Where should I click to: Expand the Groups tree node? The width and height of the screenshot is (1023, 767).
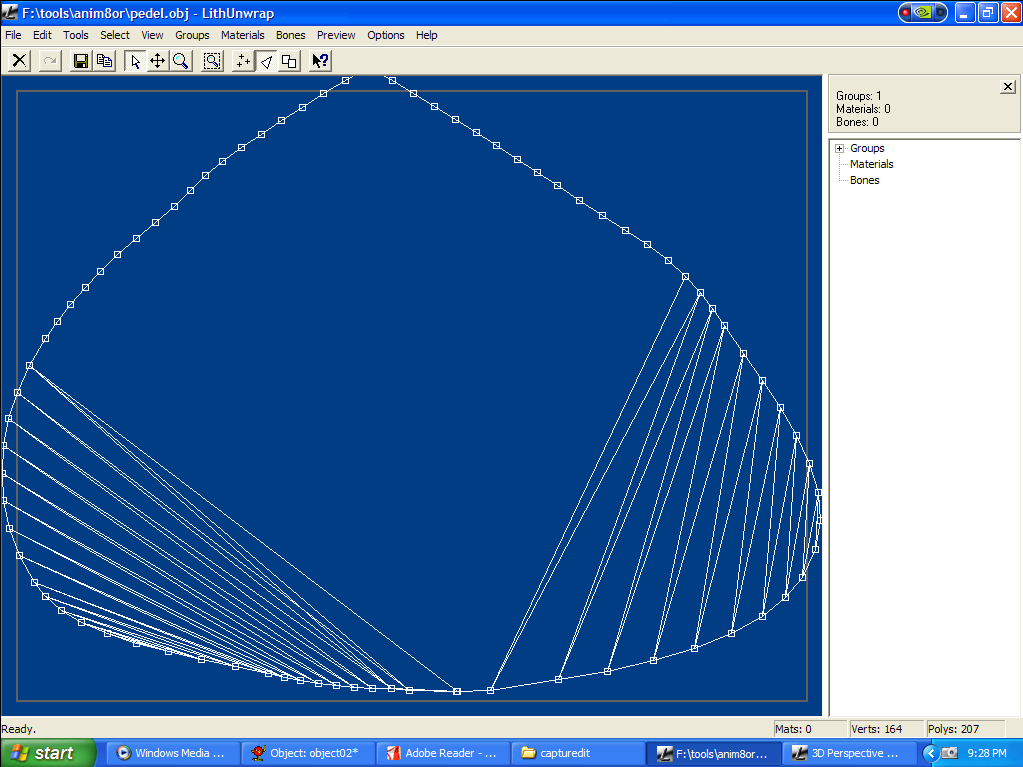pyautogui.click(x=840, y=148)
